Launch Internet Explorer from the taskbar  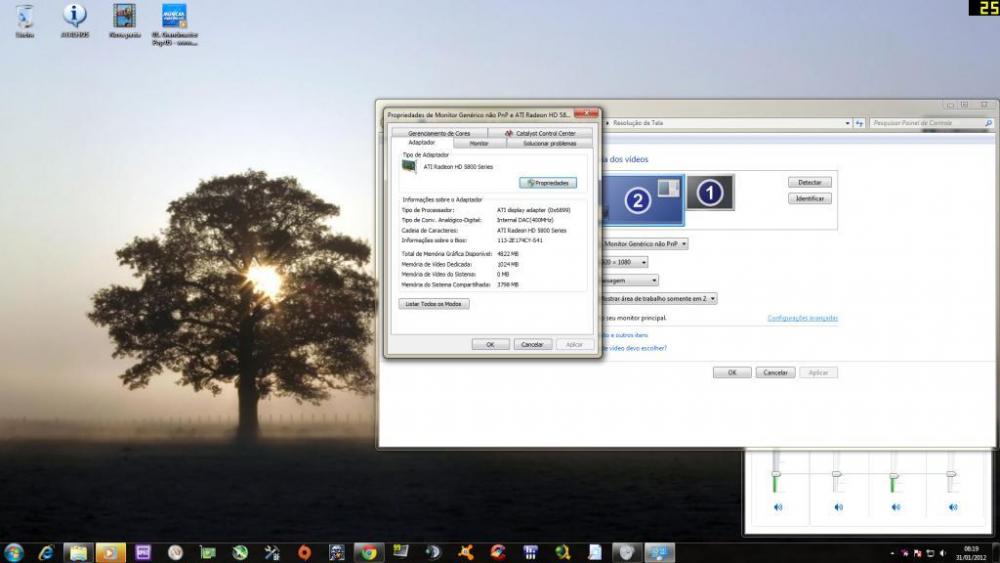[x=46, y=552]
